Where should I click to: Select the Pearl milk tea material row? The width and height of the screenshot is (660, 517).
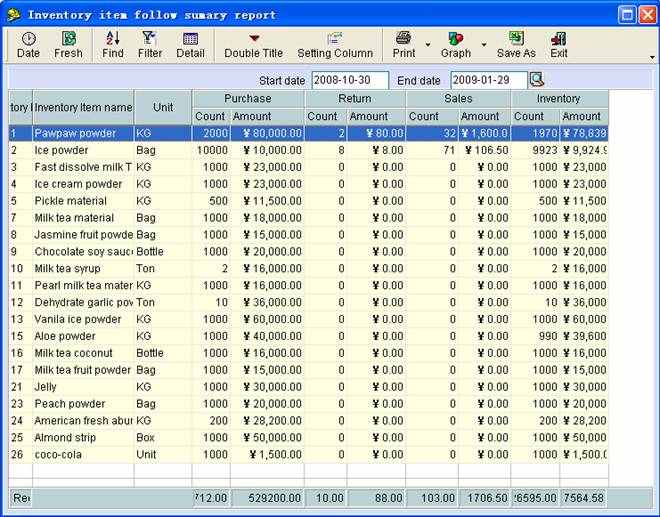coord(309,285)
